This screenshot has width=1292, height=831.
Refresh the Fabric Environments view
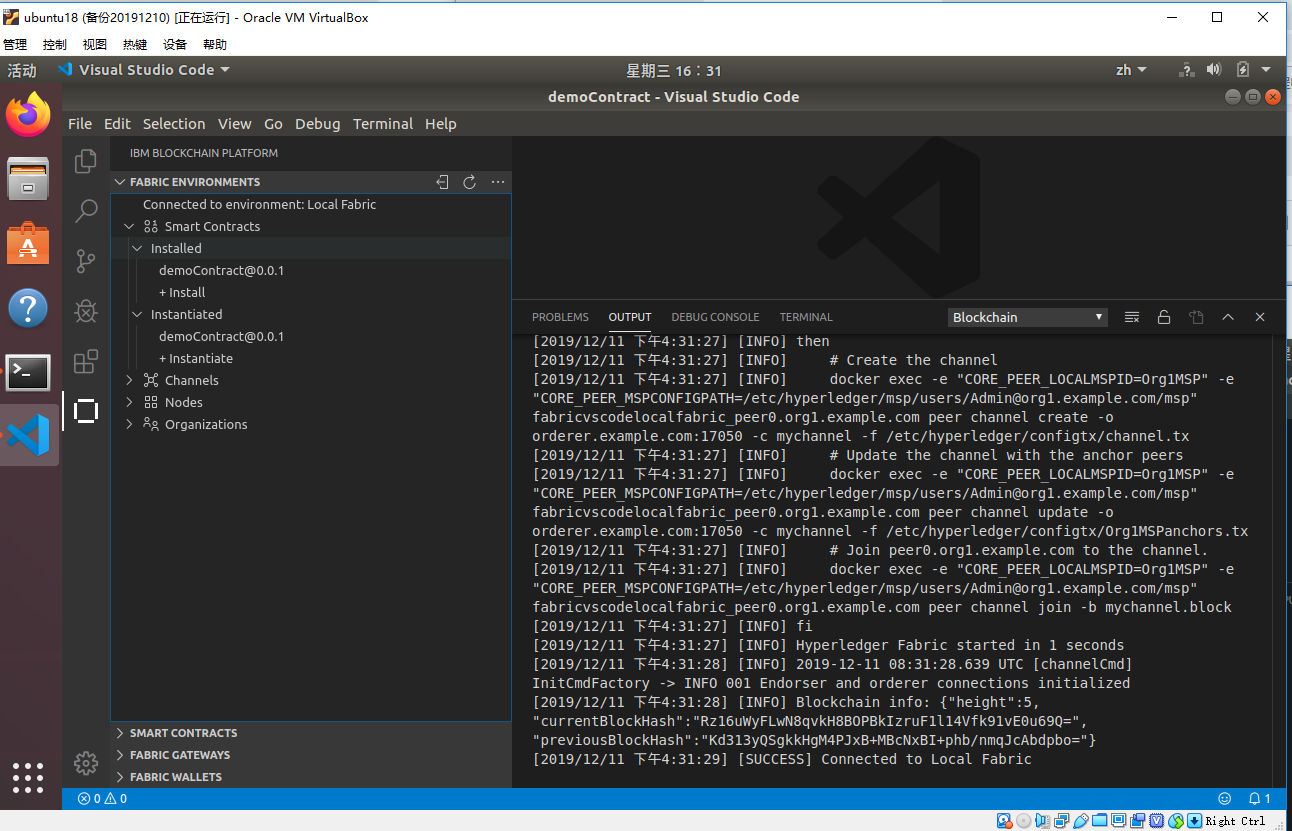click(470, 182)
